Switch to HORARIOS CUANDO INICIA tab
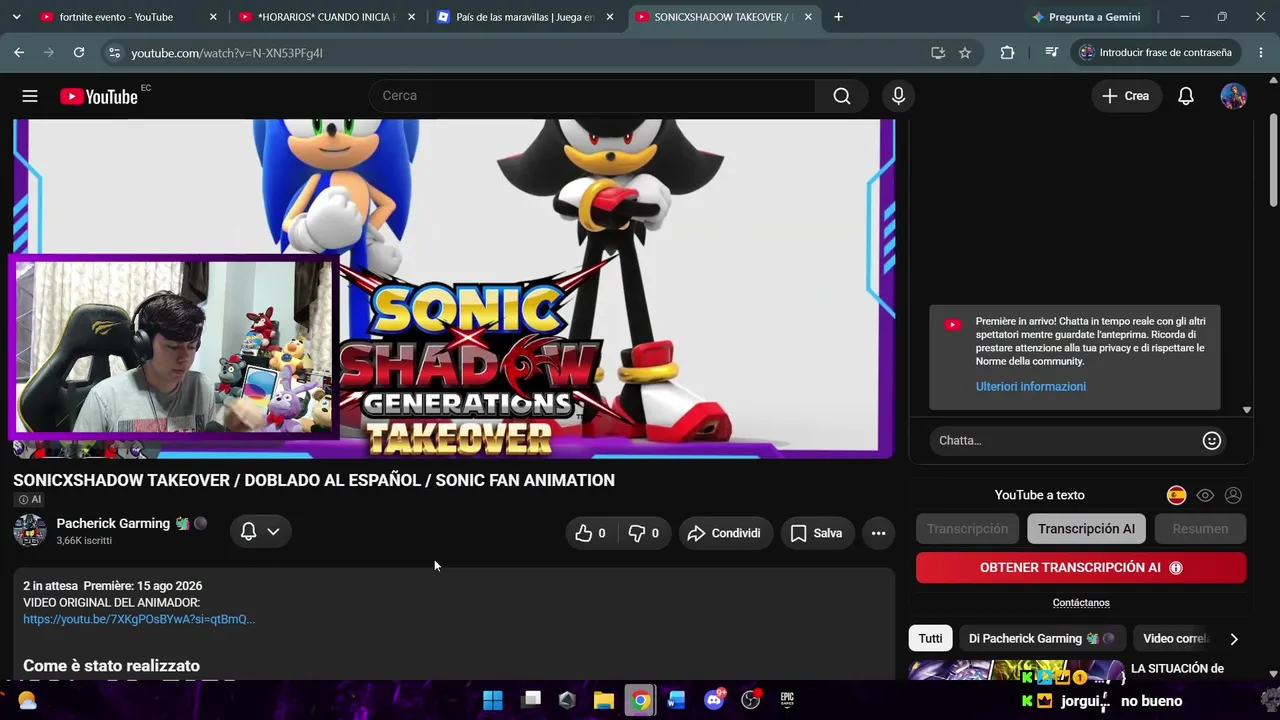 (x=324, y=17)
